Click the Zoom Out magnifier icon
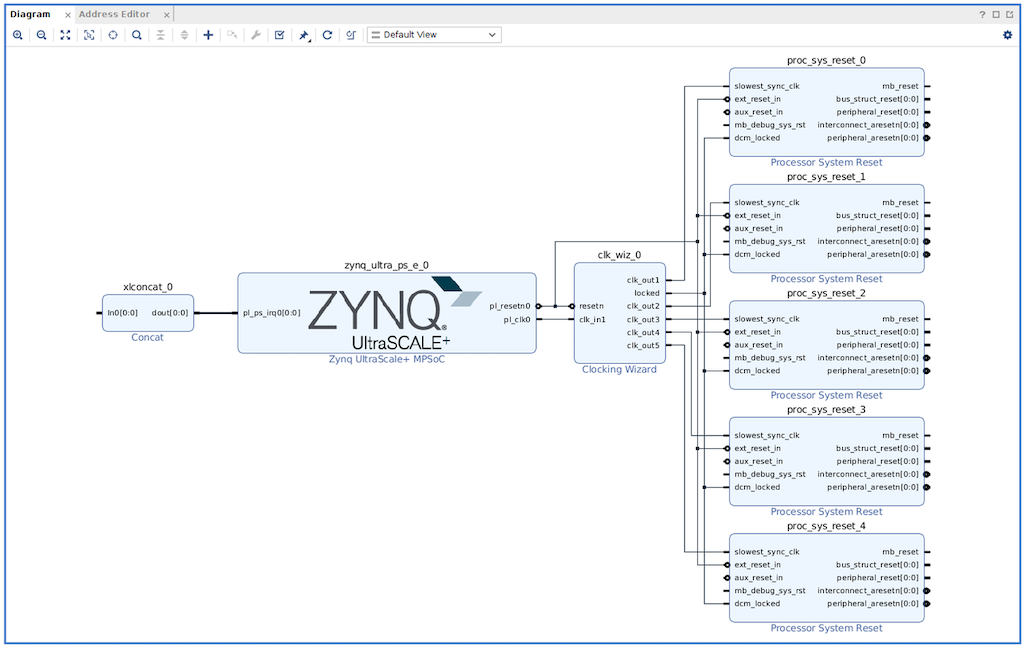 click(x=41, y=35)
